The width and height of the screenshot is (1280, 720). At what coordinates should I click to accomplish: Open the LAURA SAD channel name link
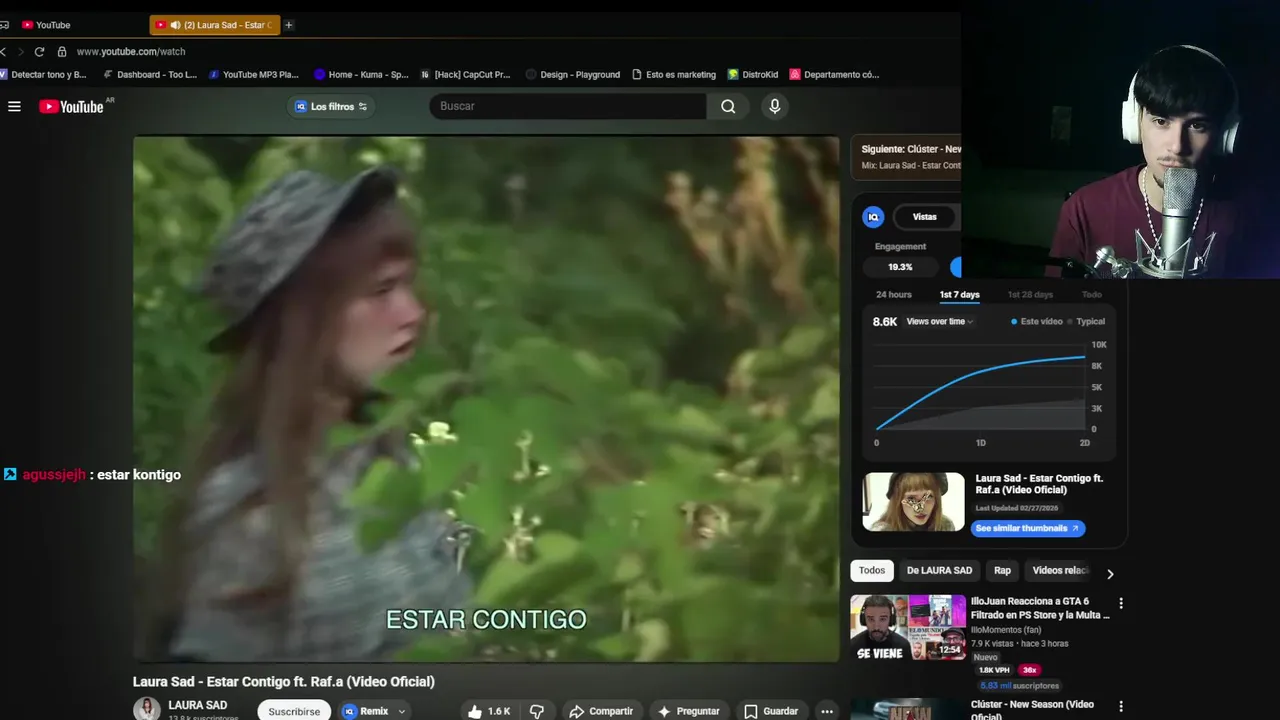(x=198, y=705)
